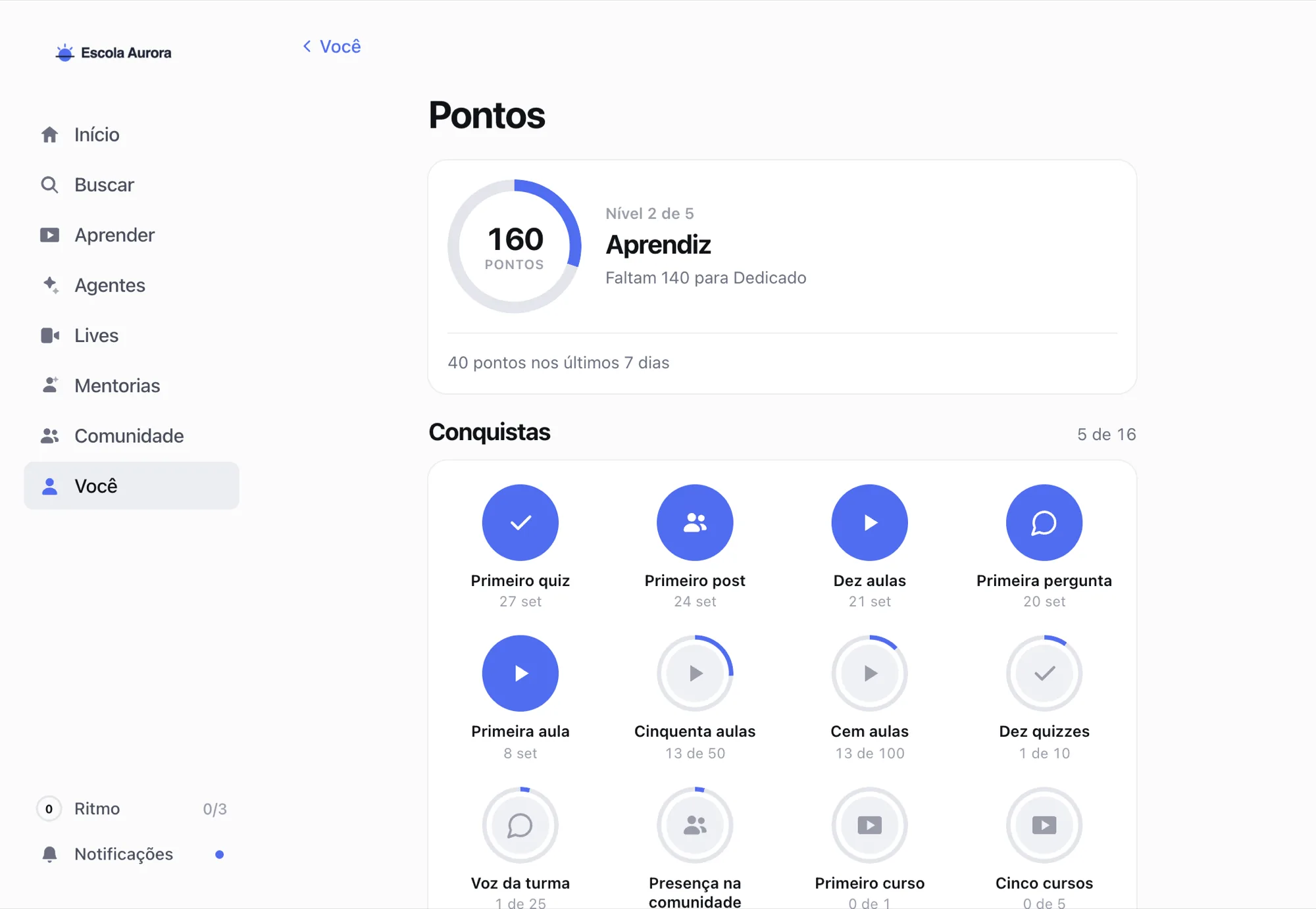Open the Ritmo counter 0/3

[x=132, y=808]
